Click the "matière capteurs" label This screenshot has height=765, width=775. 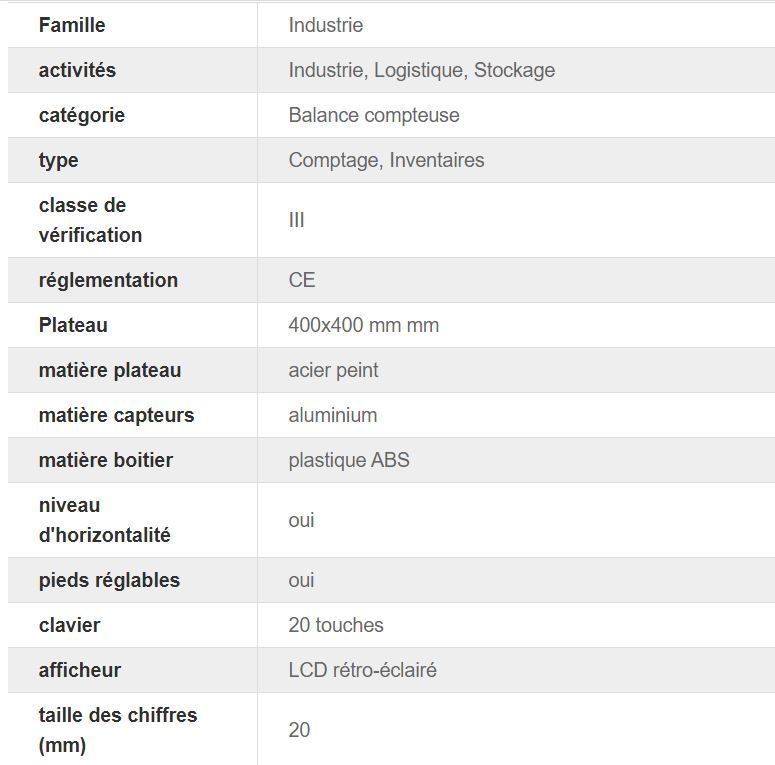click(116, 415)
